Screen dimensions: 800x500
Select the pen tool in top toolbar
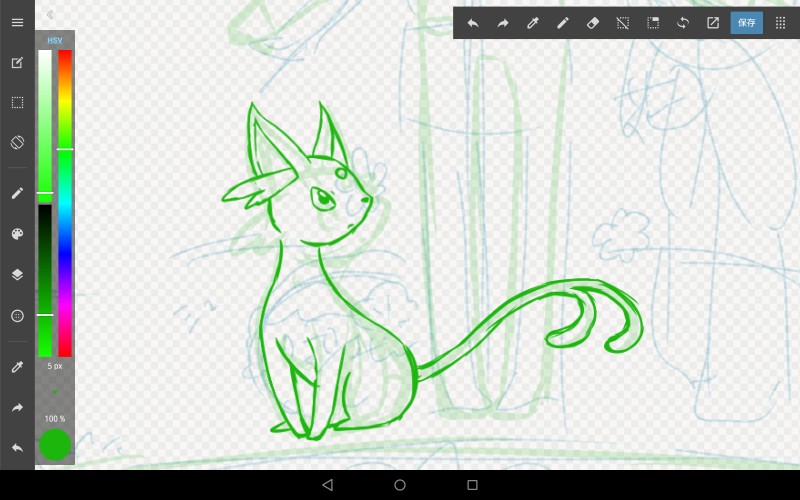click(563, 23)
